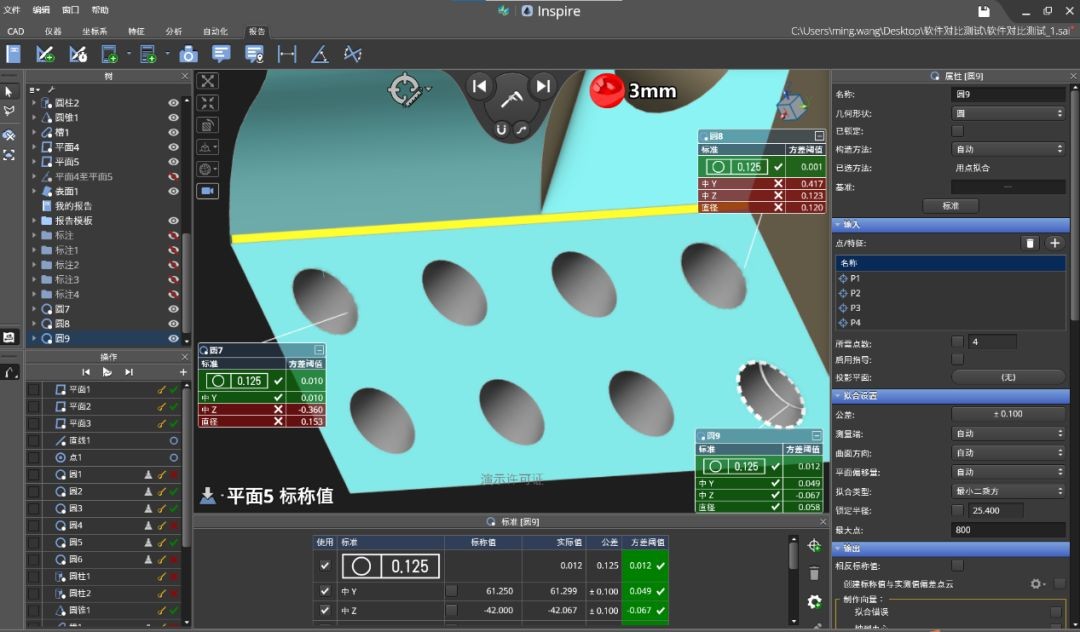Click the 投影平面 (无) button
1080x632 pixels.
pos(1008,377)
